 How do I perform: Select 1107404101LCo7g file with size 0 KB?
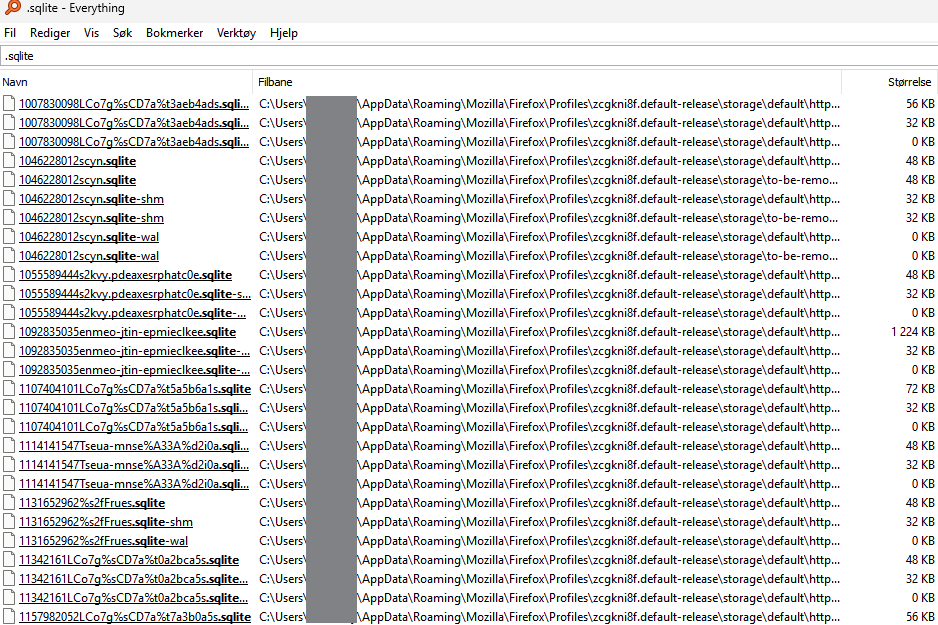click(133, 427)
